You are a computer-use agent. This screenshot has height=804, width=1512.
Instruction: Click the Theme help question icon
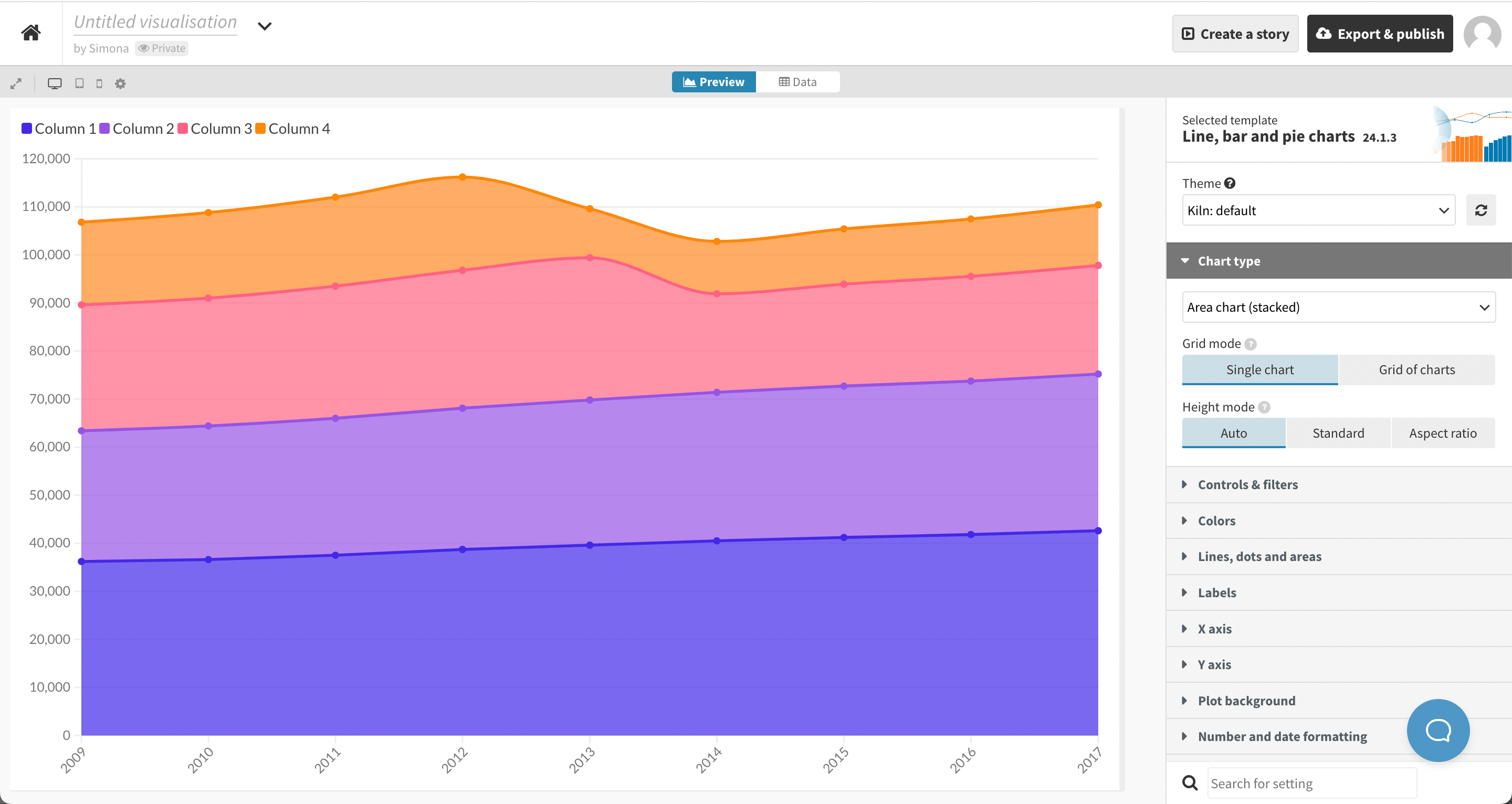tap(1230, 183)
